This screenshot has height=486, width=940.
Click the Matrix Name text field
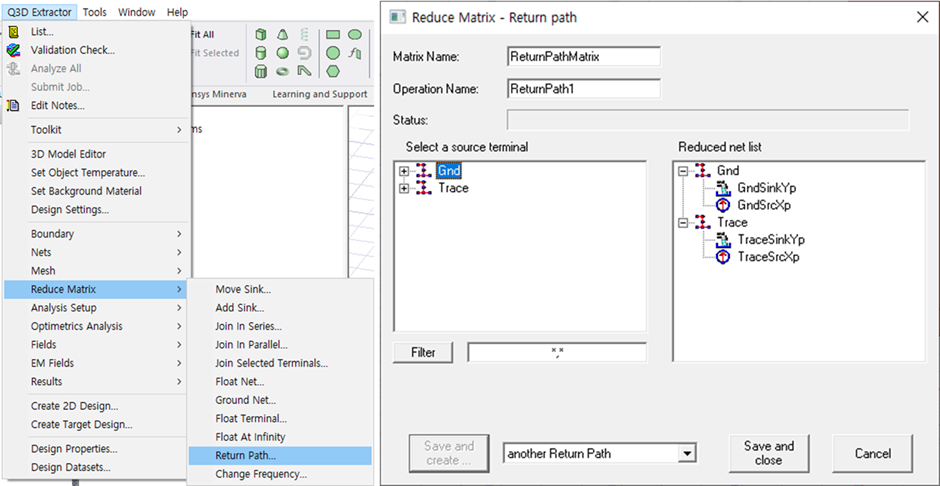click(x=583, y=57)
